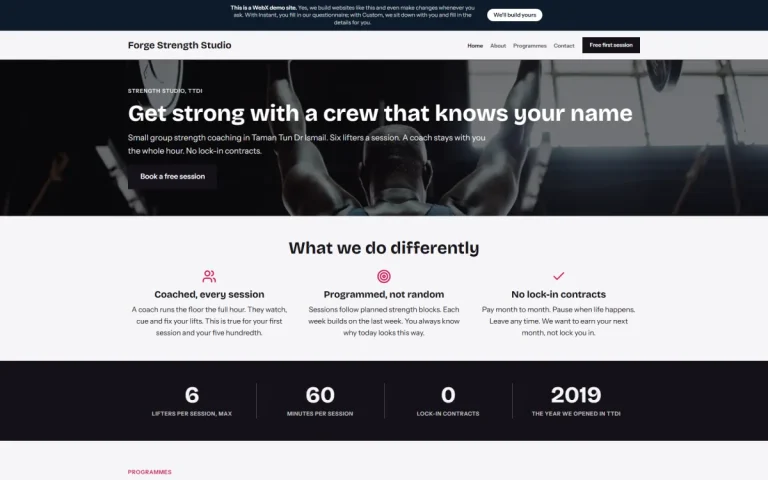Click the We'll build yours button
Viewport: 768px width, 480px height.
point(514,15)
